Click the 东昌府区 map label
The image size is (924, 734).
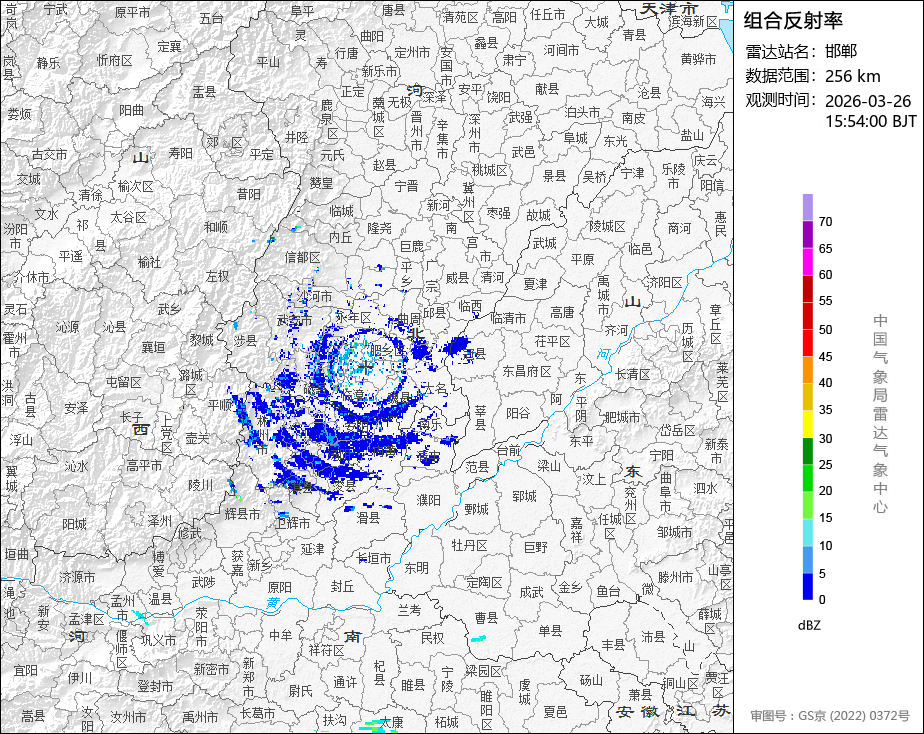tap(527, 371)
